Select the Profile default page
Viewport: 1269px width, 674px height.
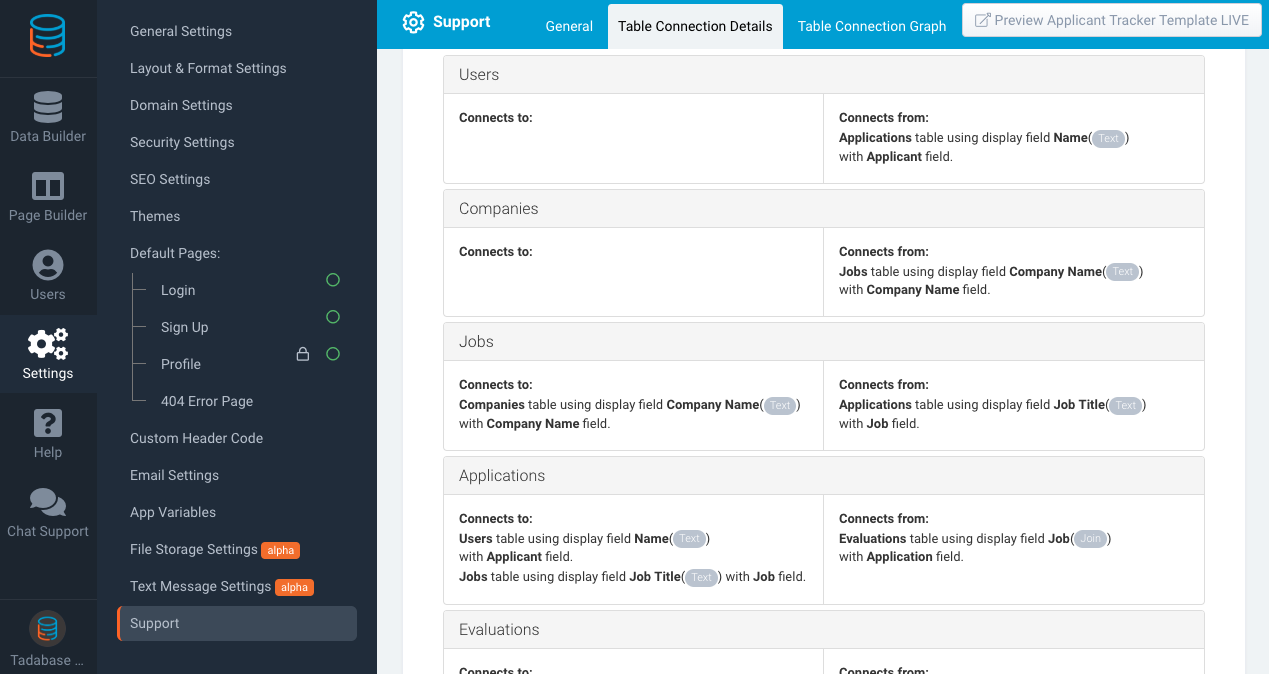181,364
